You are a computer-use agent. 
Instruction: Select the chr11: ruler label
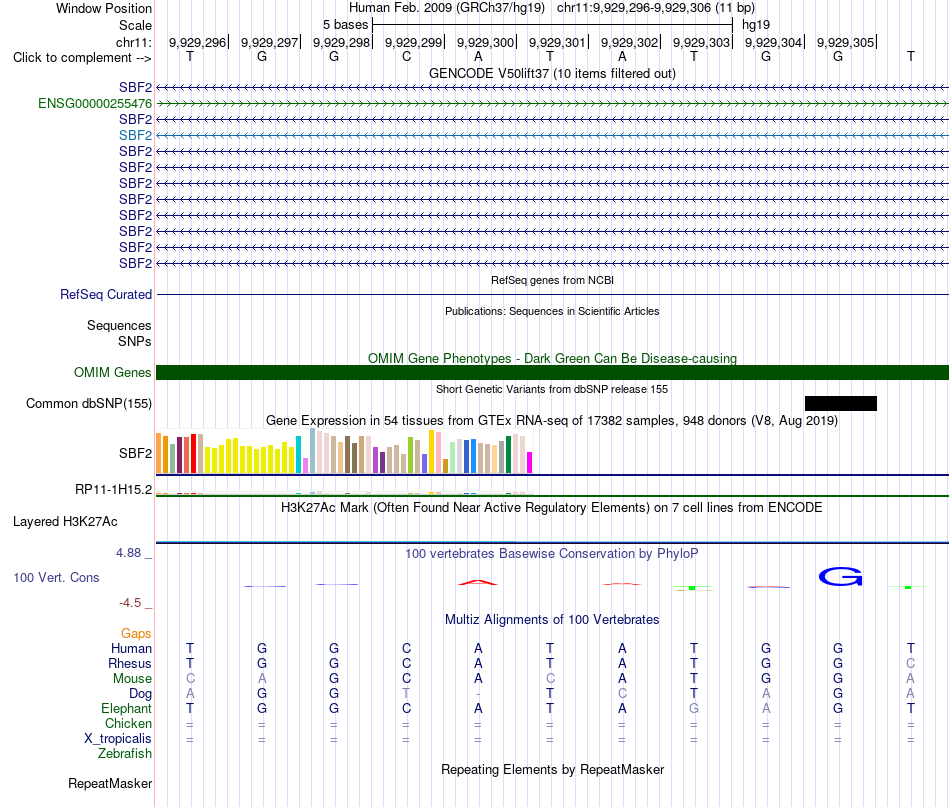point(134,42)
